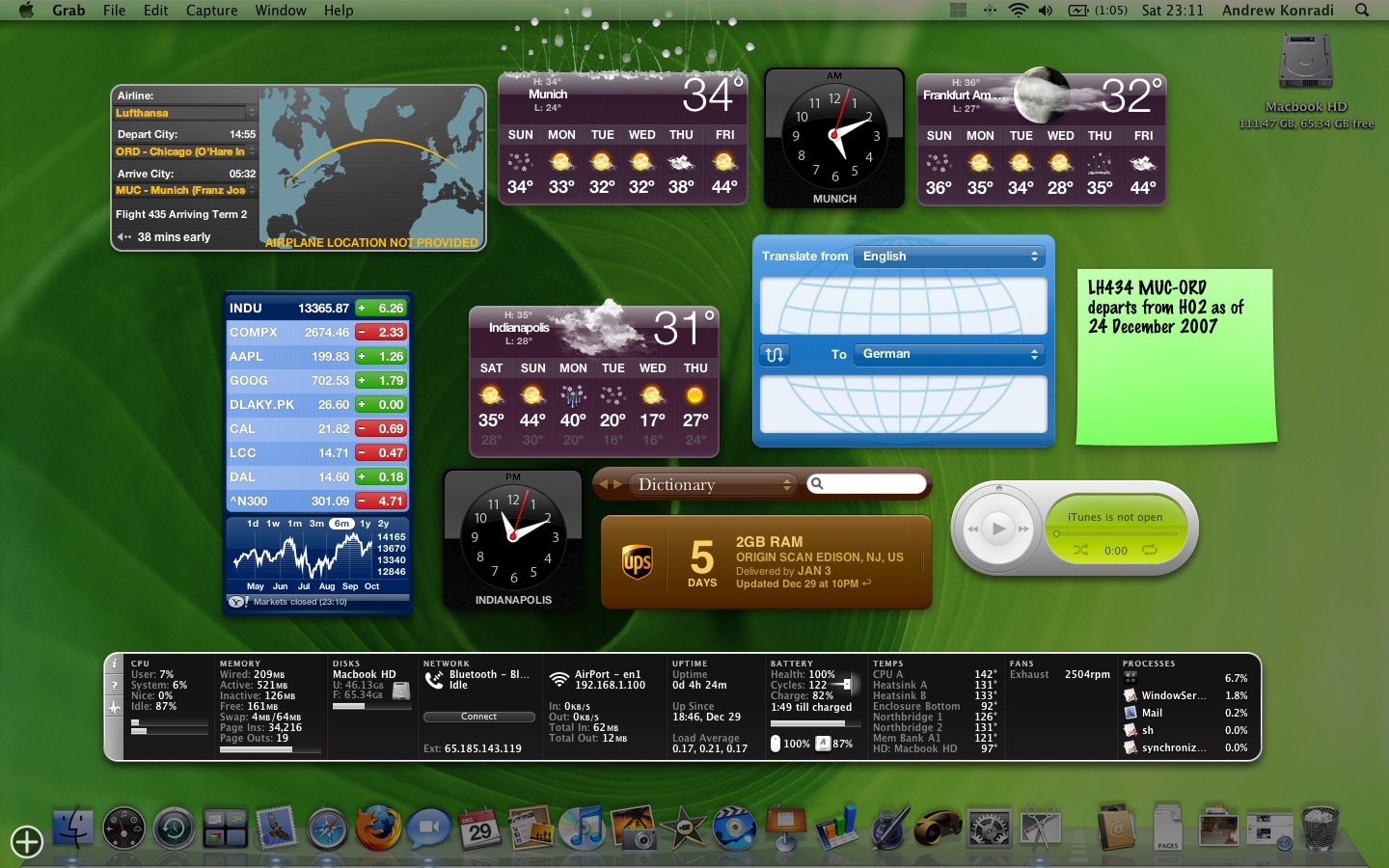Click the Trash in the Dock
The height and width of the screenshot is (868, 1389).
click(x=1320, y=828)
